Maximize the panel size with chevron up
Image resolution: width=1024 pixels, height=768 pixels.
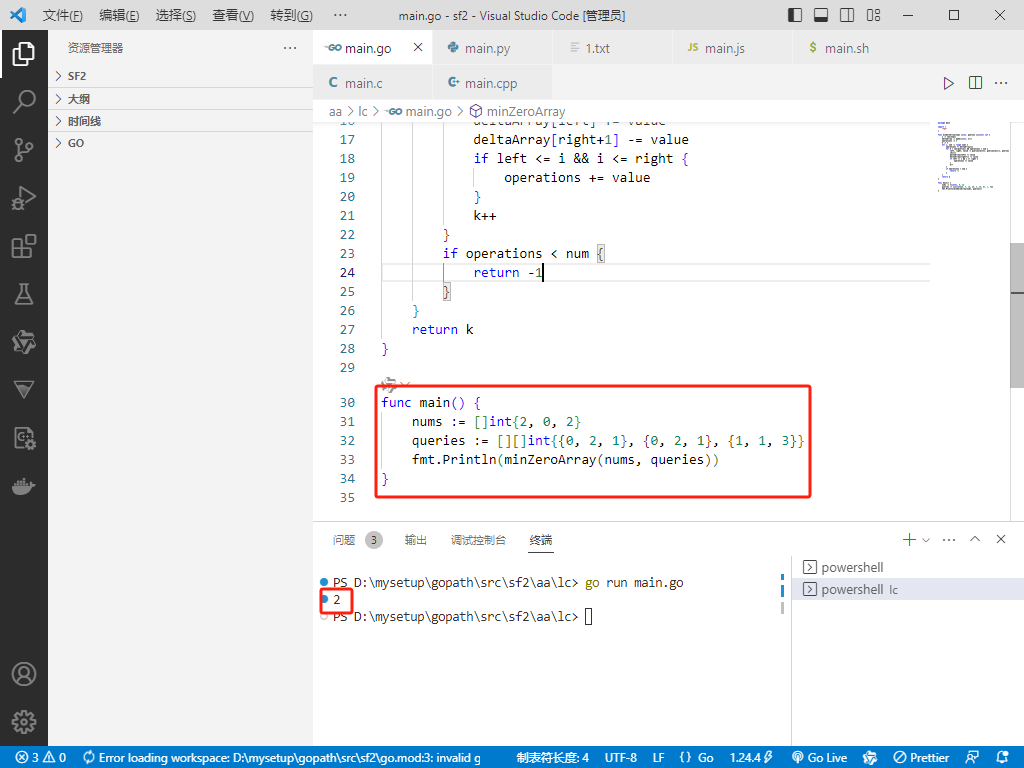[975, 539]
